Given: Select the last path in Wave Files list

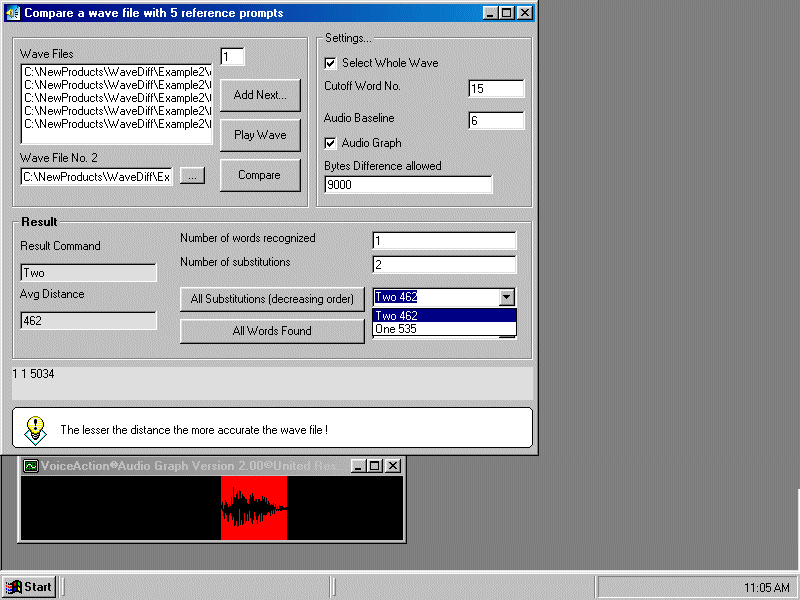Looking at the screenshot, I should pyautogui.click(x=117, y=124).
